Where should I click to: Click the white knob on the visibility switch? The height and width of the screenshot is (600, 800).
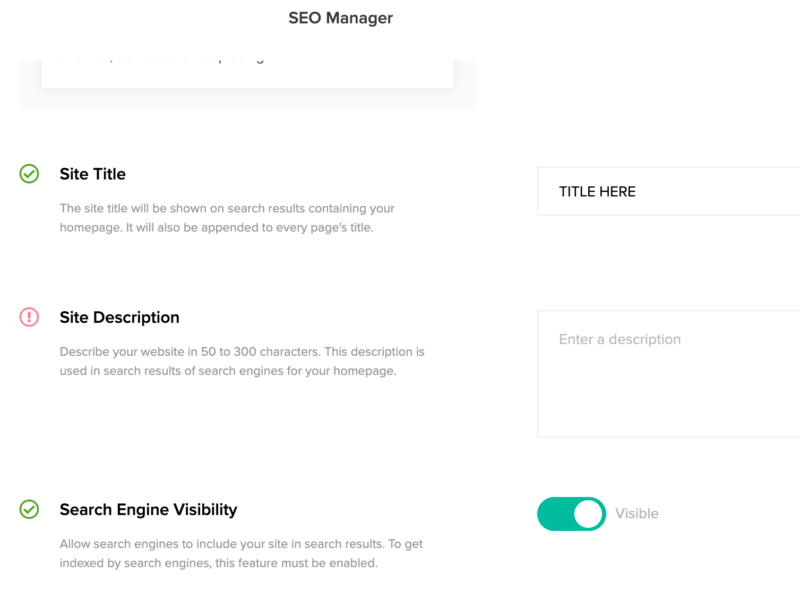(x=589, y=514)
